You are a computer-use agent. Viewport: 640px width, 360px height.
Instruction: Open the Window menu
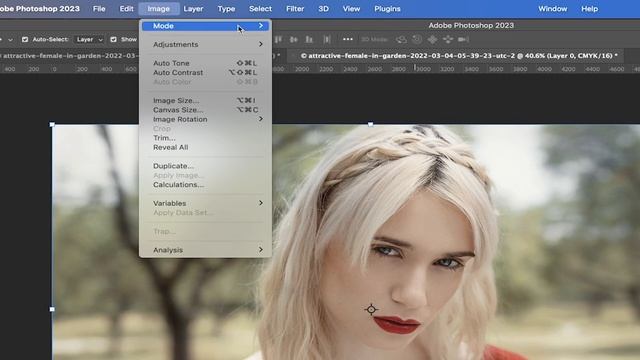[x=553, y=9]
